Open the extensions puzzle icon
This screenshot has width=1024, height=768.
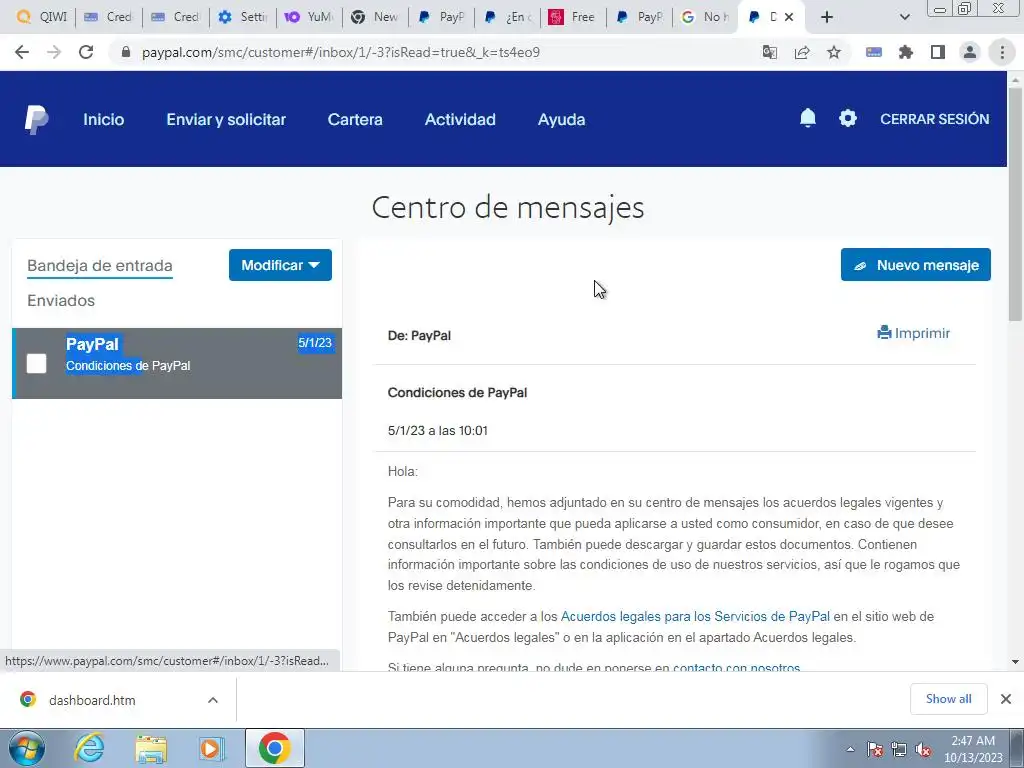906,52
